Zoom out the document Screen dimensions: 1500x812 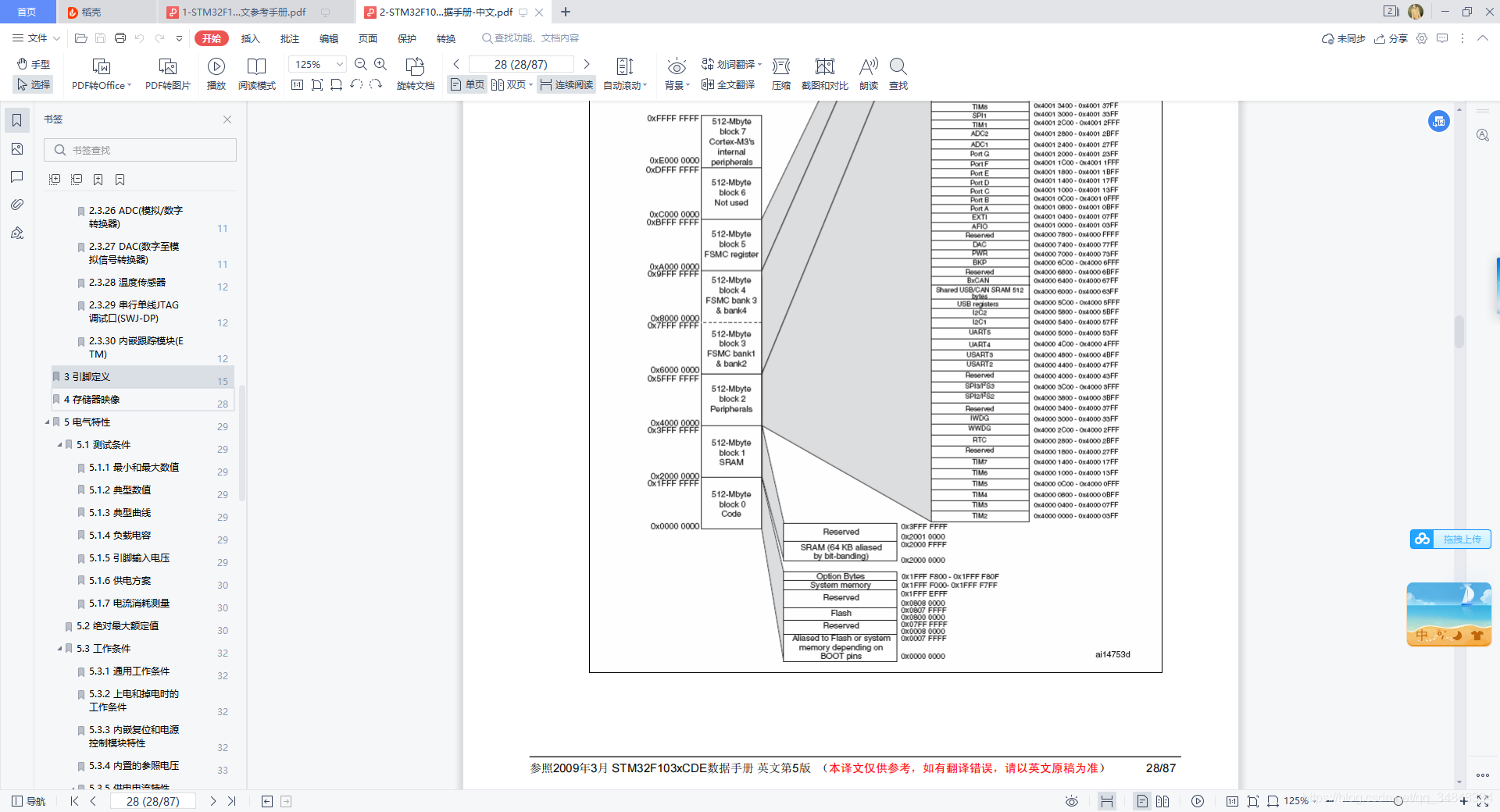[361, 64]
